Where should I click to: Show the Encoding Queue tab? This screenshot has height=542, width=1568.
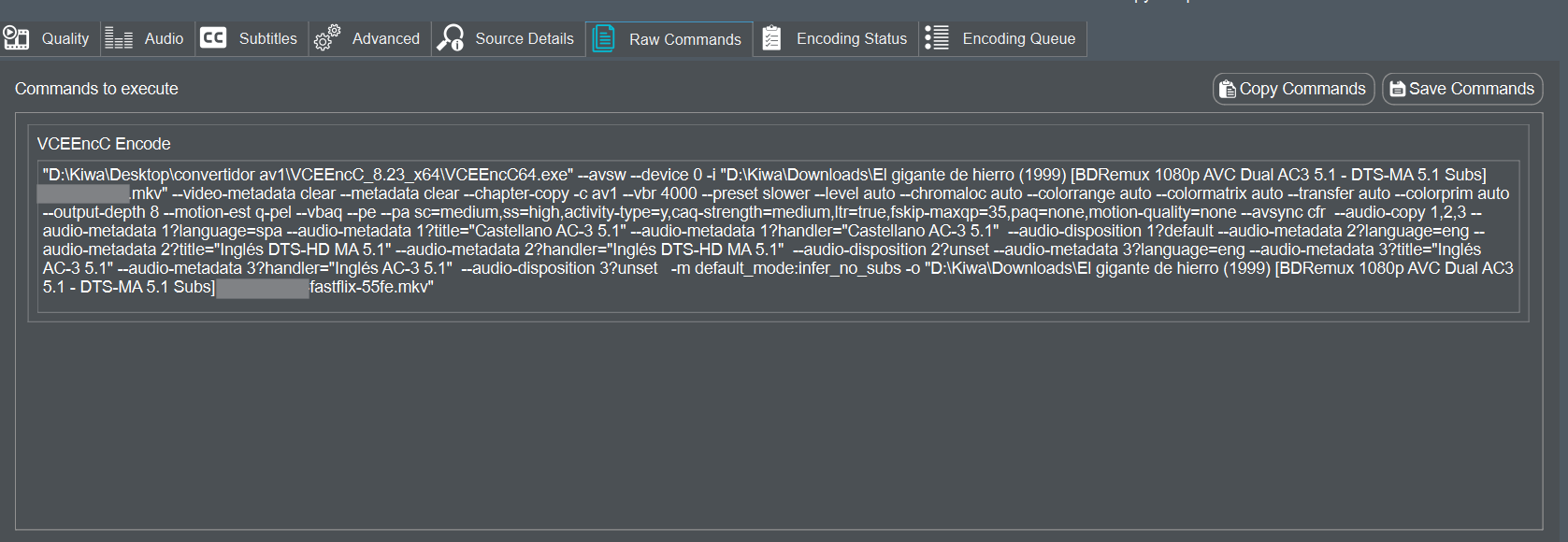[x=1018, y=38]
